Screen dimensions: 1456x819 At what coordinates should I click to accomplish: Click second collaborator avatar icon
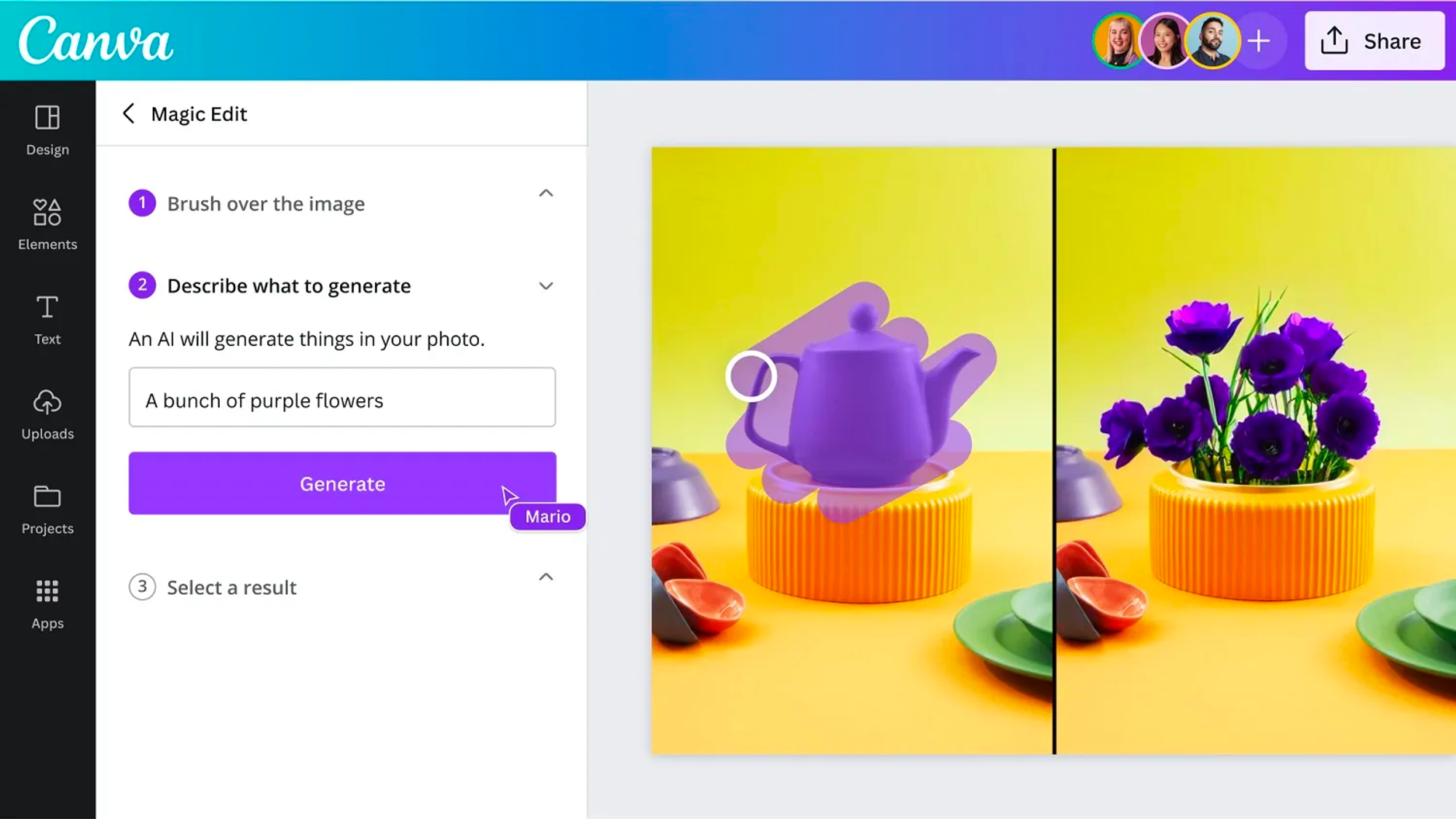[1163, 41]
